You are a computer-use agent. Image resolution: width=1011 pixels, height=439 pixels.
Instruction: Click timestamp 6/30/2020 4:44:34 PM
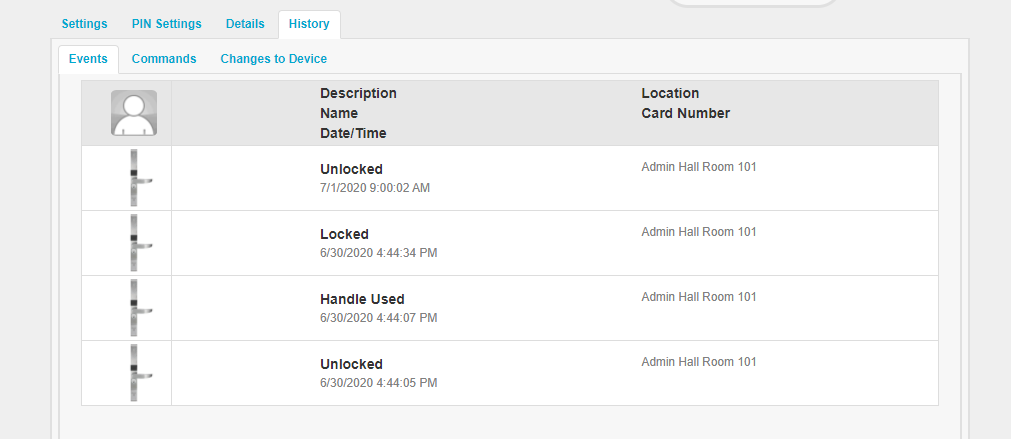click(378, 253)
